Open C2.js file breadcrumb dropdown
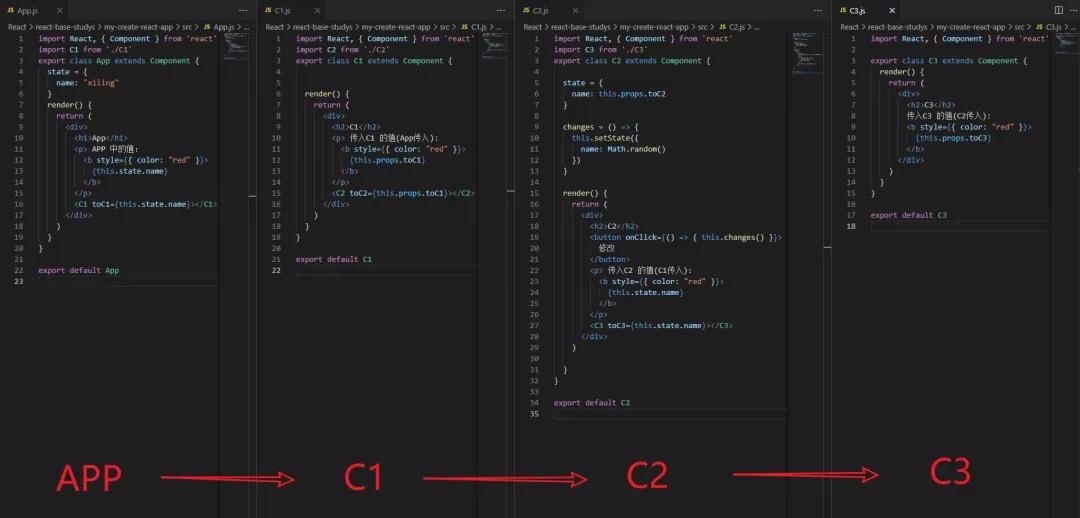The width and height of the screenshot is (1080, 518). pos(737,27)
